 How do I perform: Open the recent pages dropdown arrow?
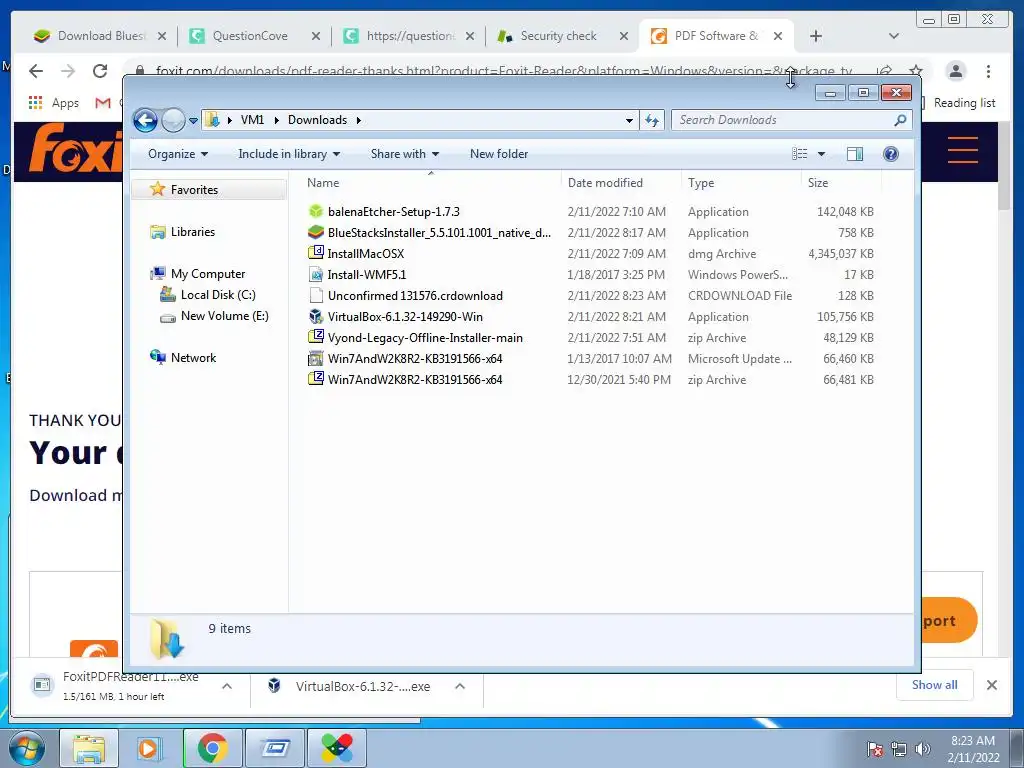[x=193, y=121]
